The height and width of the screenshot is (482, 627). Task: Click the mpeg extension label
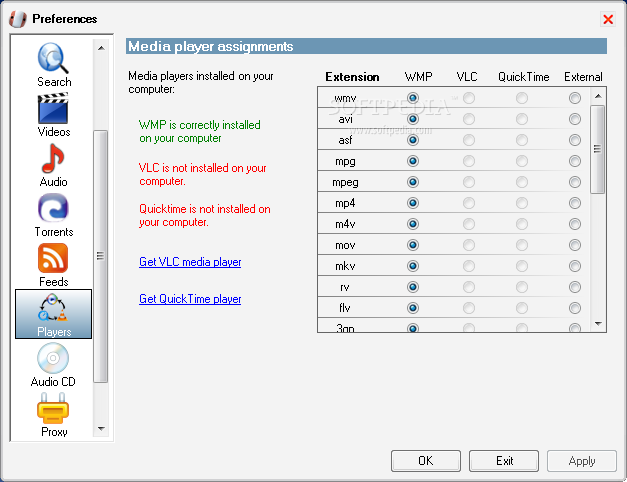coord(345,182)
